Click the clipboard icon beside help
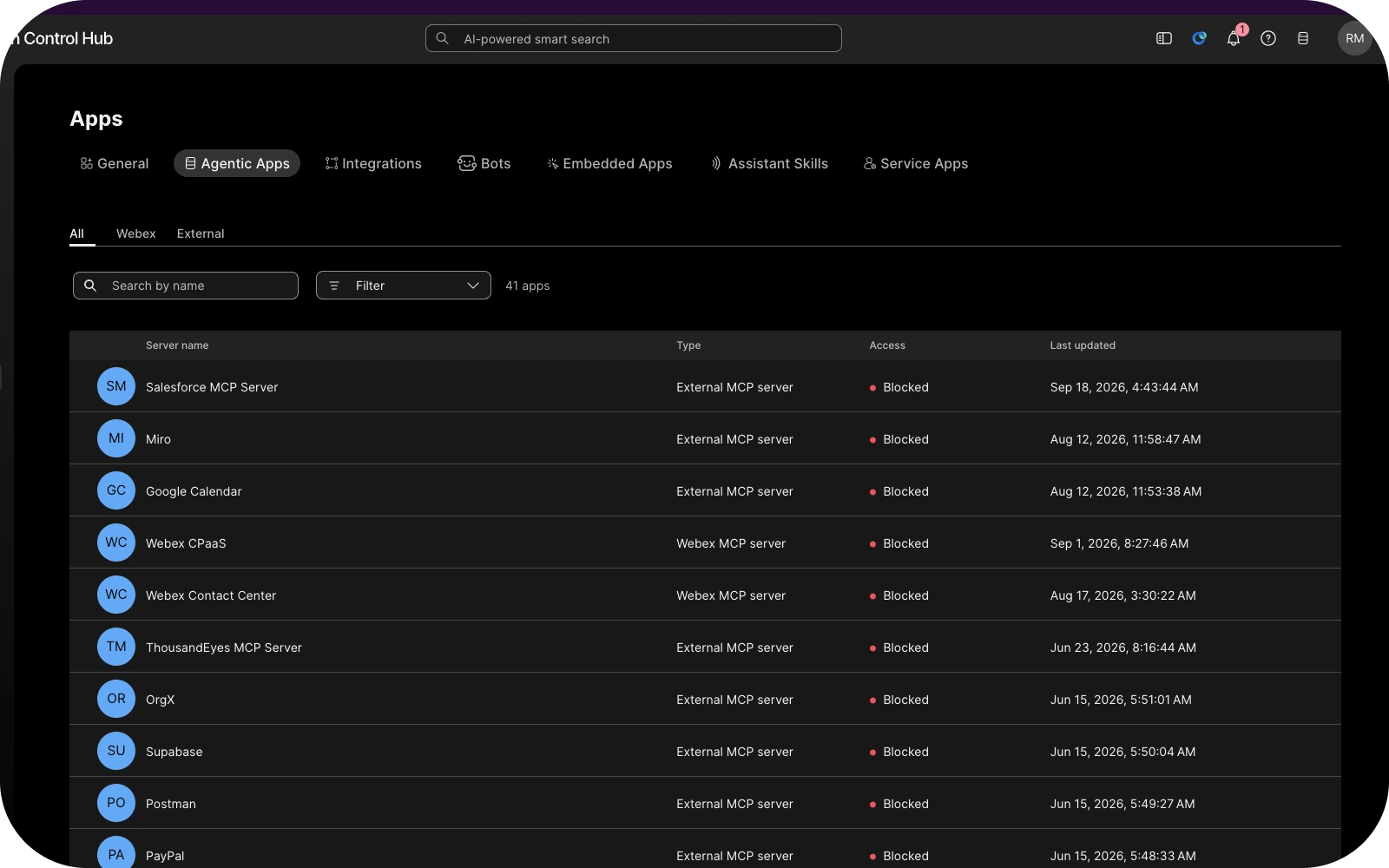 click(1303, 38)
